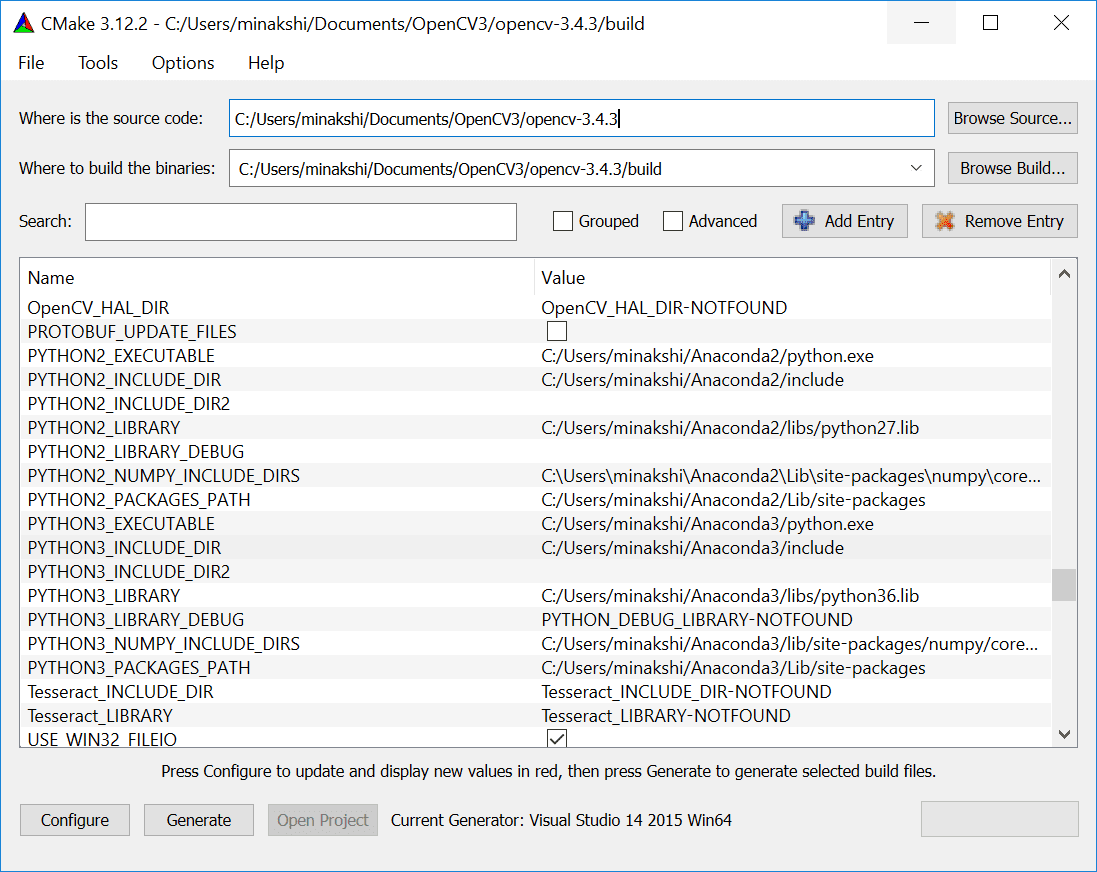
Task: Enable the Grouped checkbox
Action: (562, 221)
